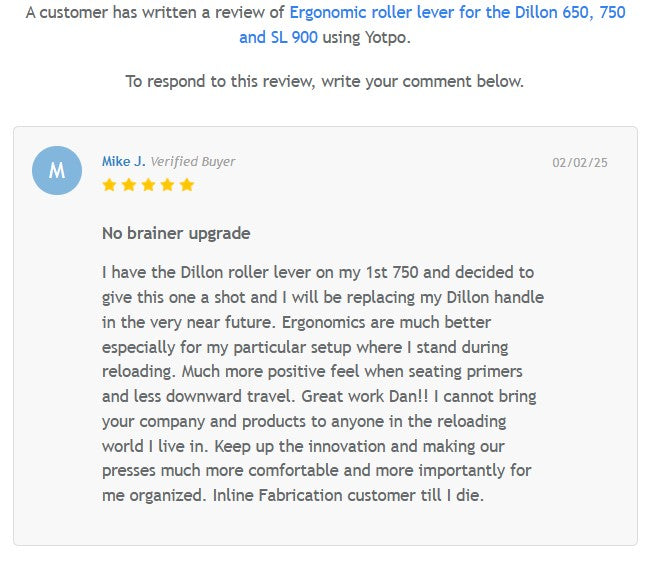This screenshot has height=569, width=650.
Task: Click 'Ergonomics are much better' in the review
Action: (387, 322)
